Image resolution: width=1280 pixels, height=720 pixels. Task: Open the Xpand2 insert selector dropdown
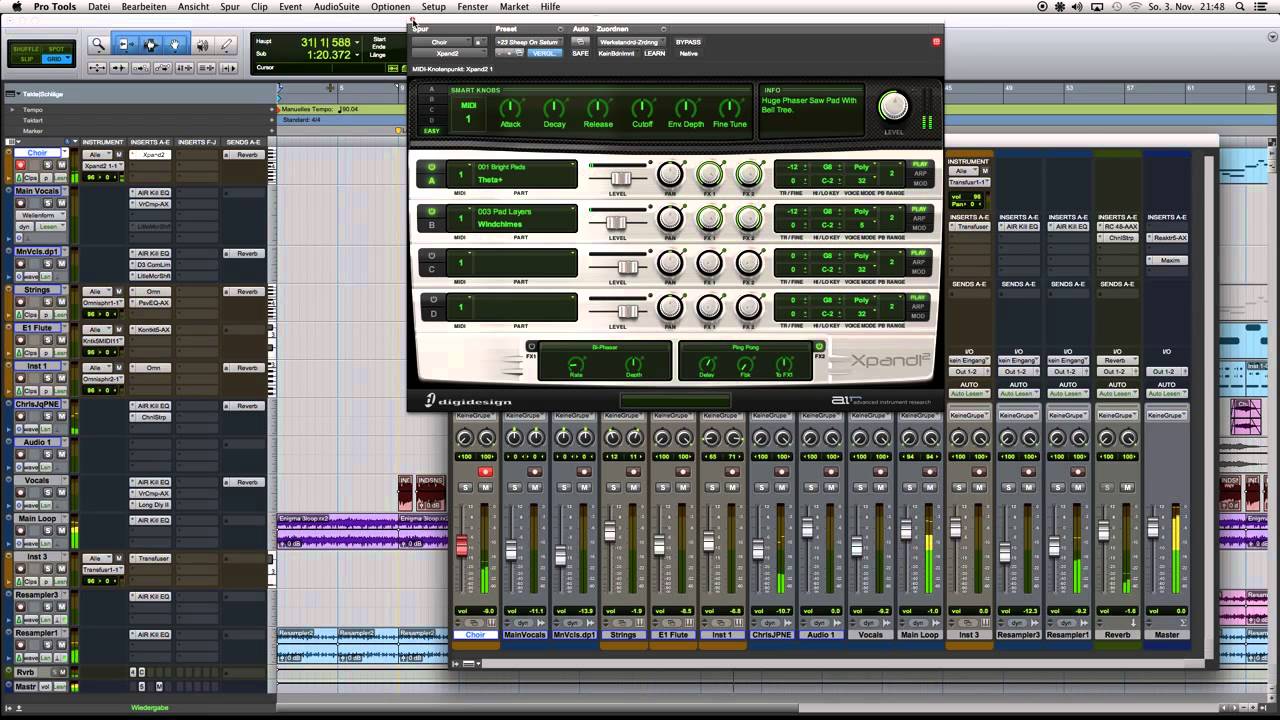(x=449, y=53)
